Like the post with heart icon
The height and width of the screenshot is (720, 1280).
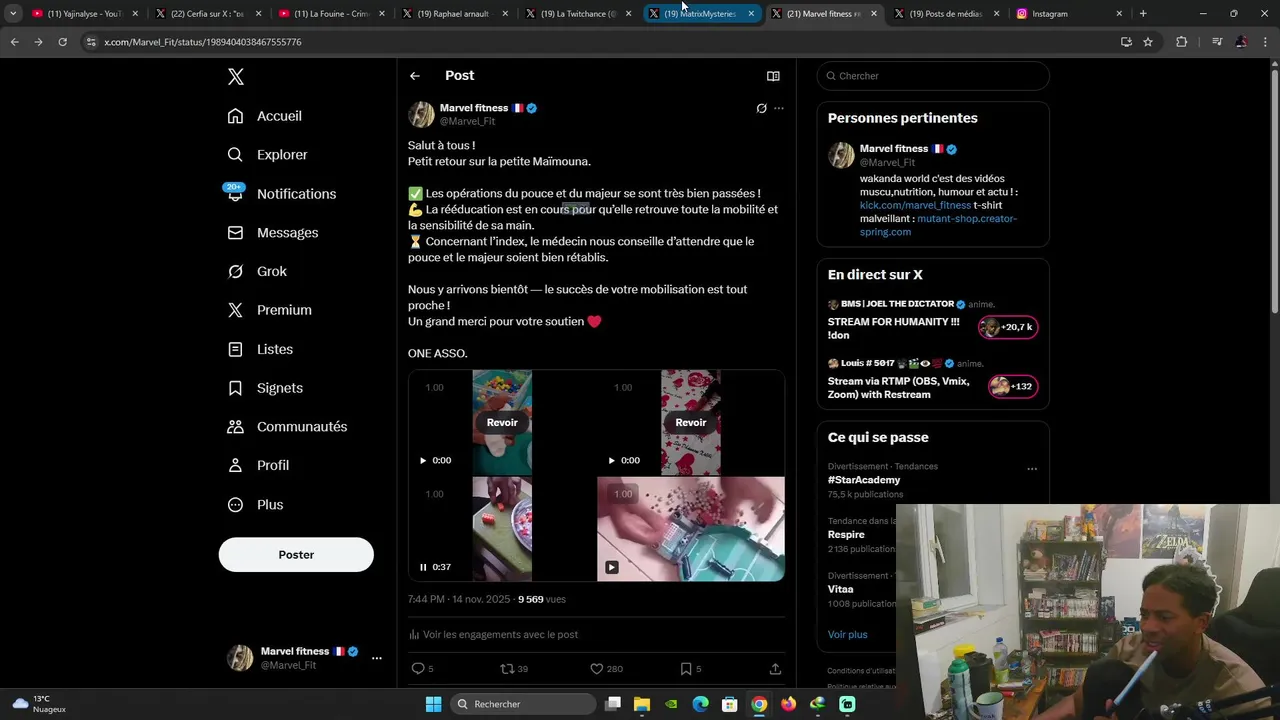tap(596, 669)
